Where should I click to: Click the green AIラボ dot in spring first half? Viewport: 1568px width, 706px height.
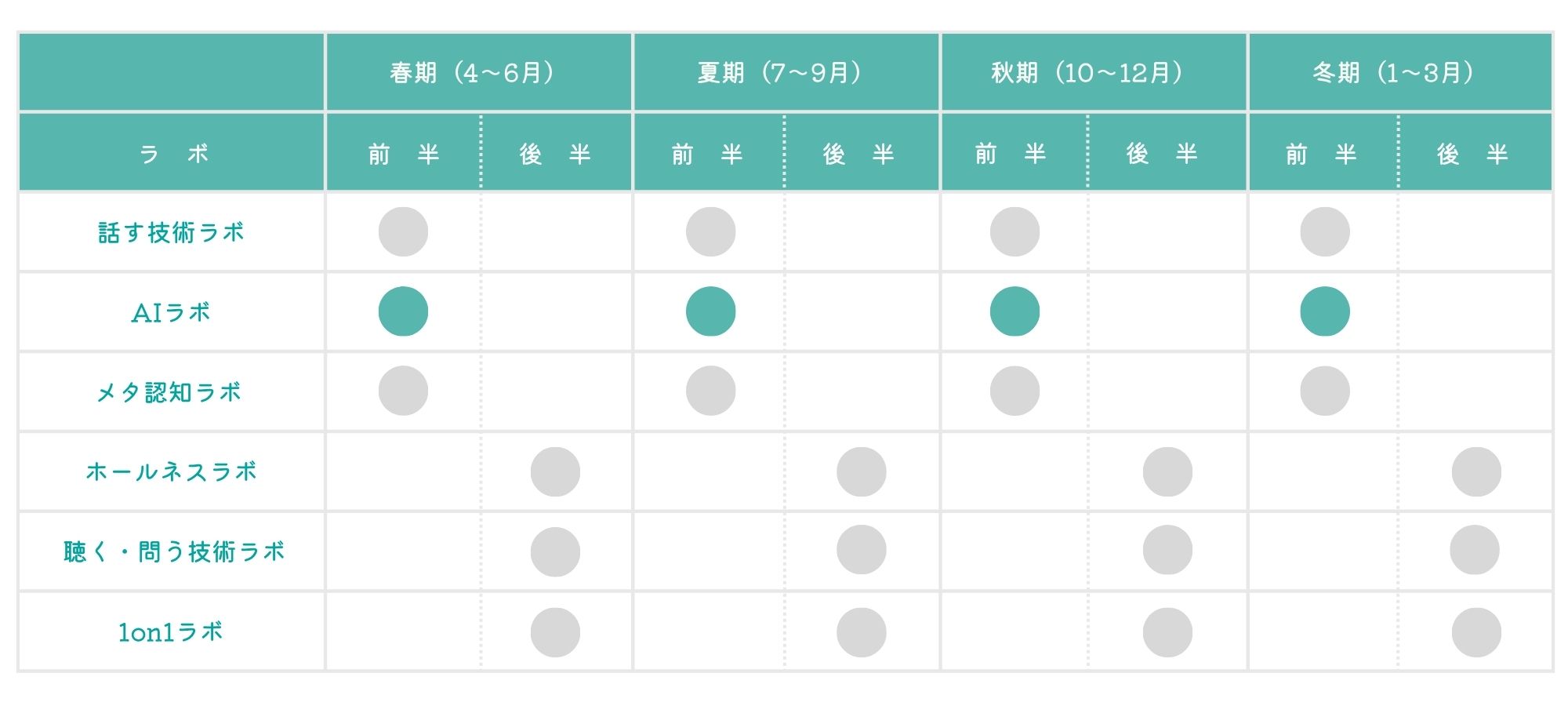(x=403, y=311)
